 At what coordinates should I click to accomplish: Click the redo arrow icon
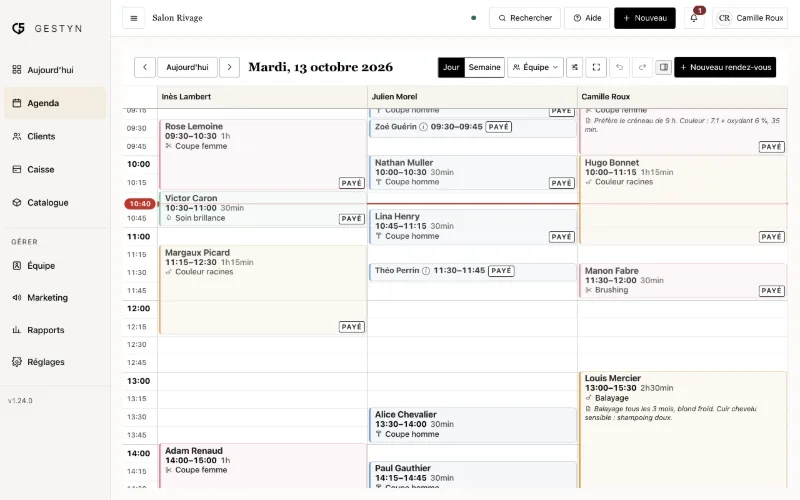pos(642,67)
